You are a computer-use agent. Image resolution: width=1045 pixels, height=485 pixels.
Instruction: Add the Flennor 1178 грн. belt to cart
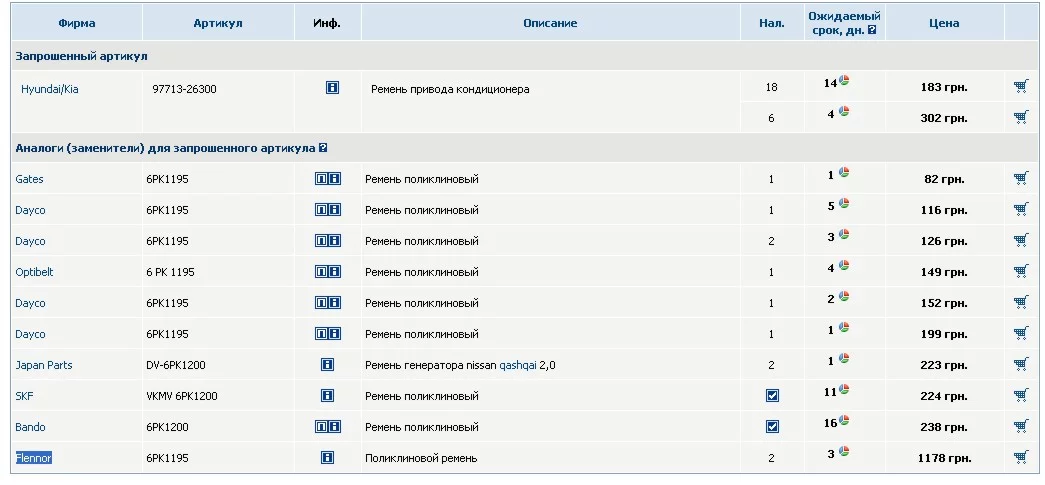pos(1020,457)
